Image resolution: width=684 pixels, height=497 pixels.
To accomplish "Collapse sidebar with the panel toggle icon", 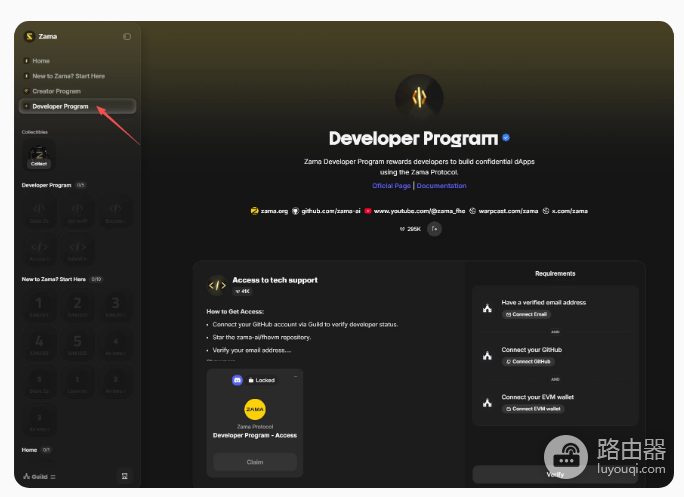I will 127,37.
